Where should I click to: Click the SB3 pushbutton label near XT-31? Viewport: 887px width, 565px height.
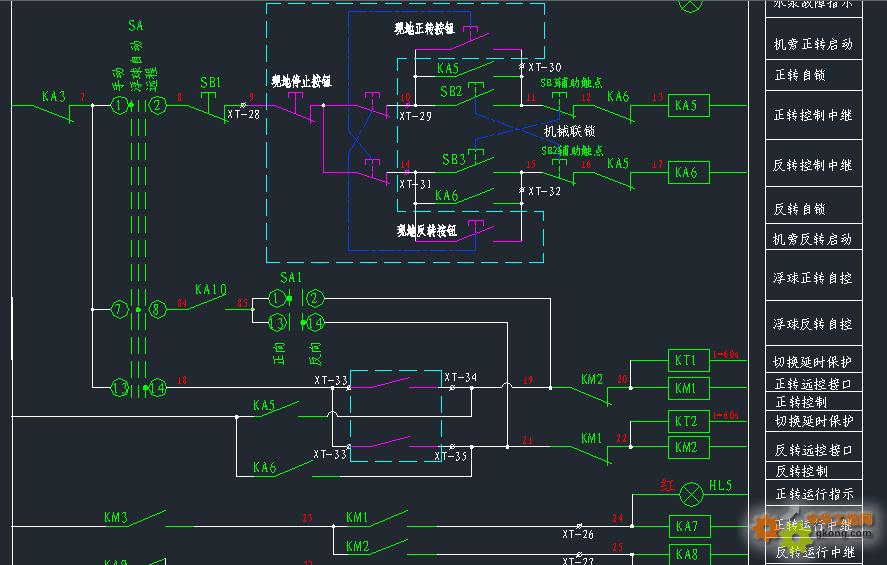(x=454, y=160)
